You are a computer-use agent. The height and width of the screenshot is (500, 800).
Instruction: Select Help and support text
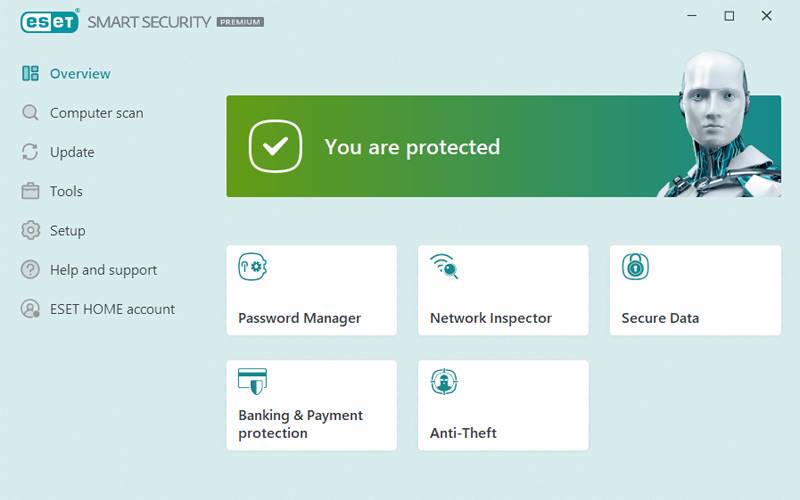103,270
